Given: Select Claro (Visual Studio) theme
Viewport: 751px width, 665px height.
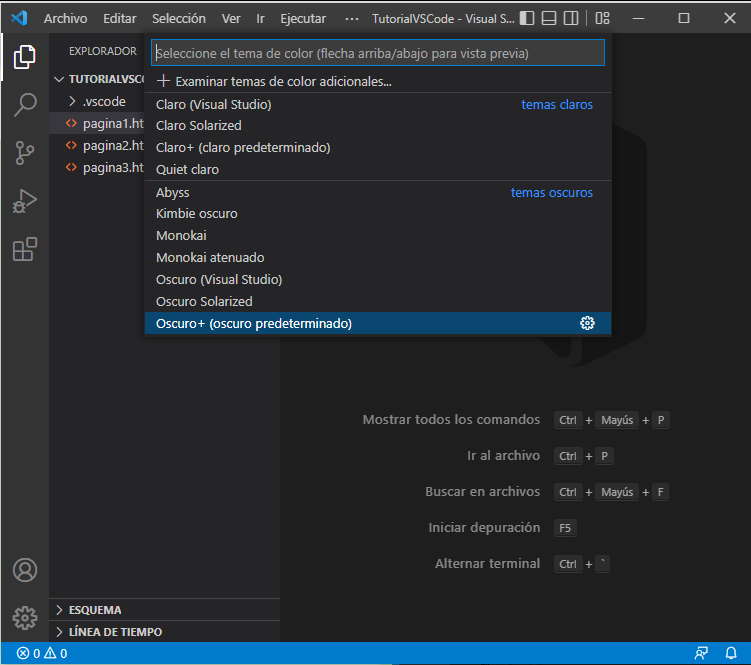Looking at the screenshot, I should tap(378, 104).
